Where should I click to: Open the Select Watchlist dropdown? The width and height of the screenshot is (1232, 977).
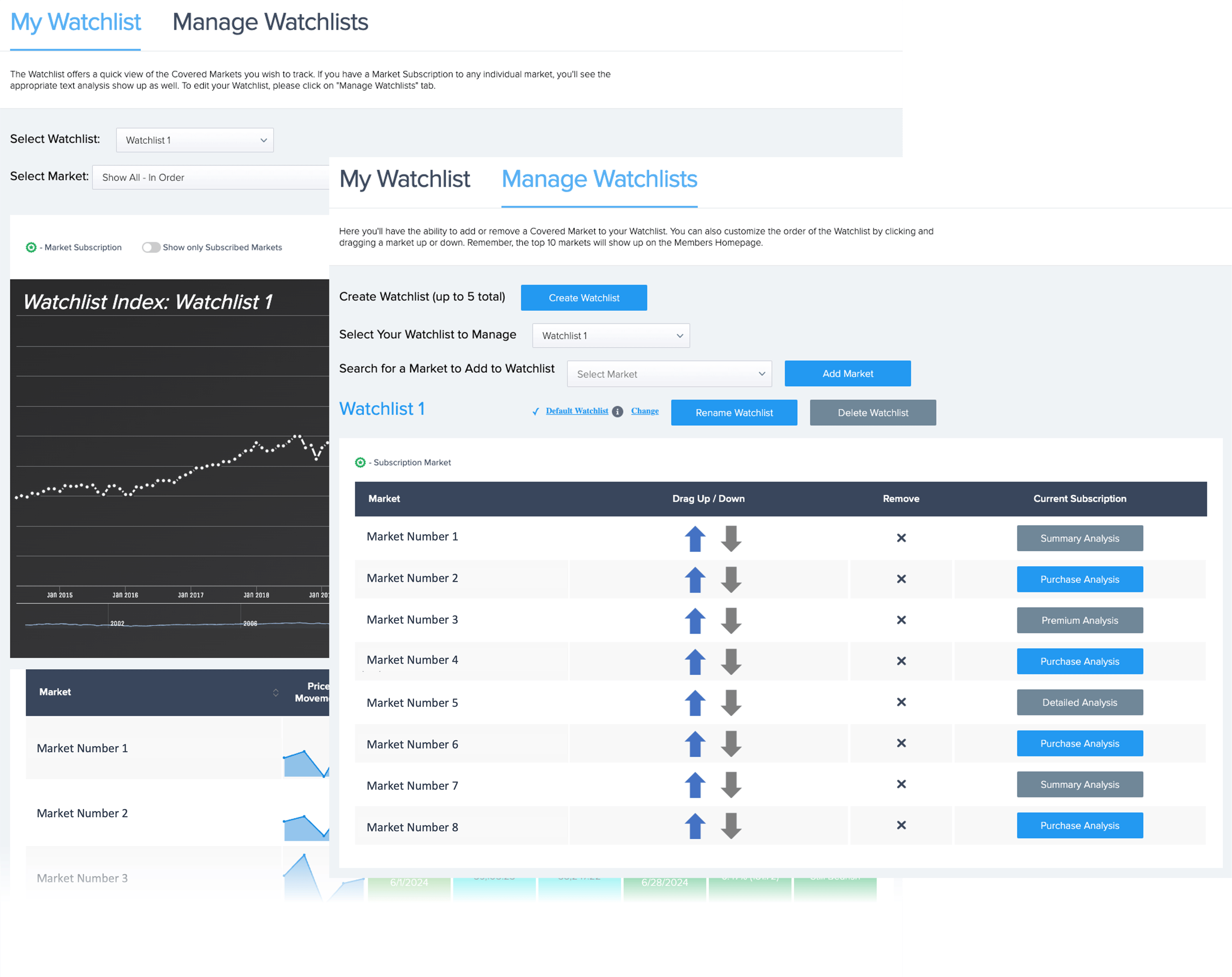click(x=195, y=140)
